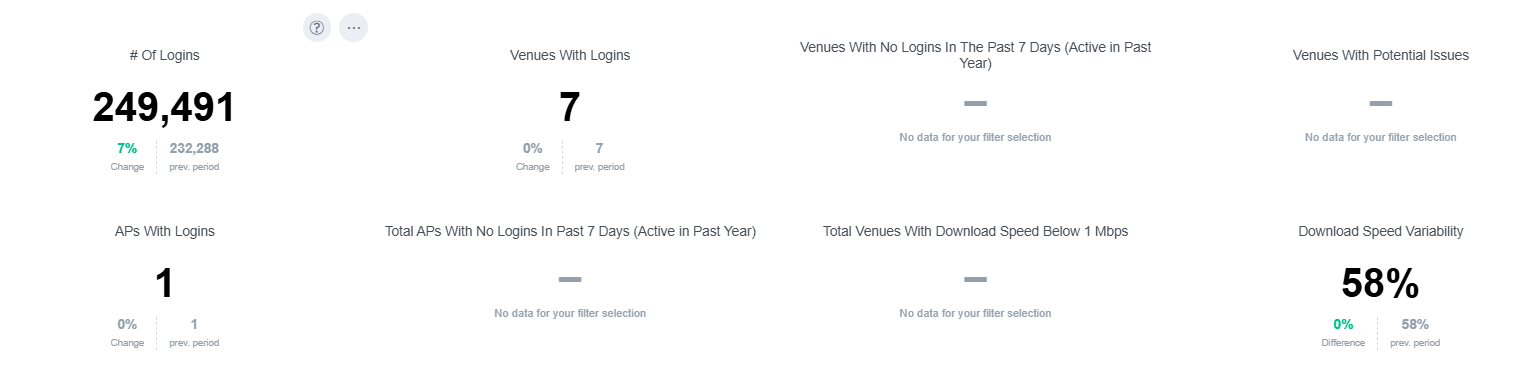Open the three-dot more options menu
This screenshot has width=1524, height=373.
[353, 28]
